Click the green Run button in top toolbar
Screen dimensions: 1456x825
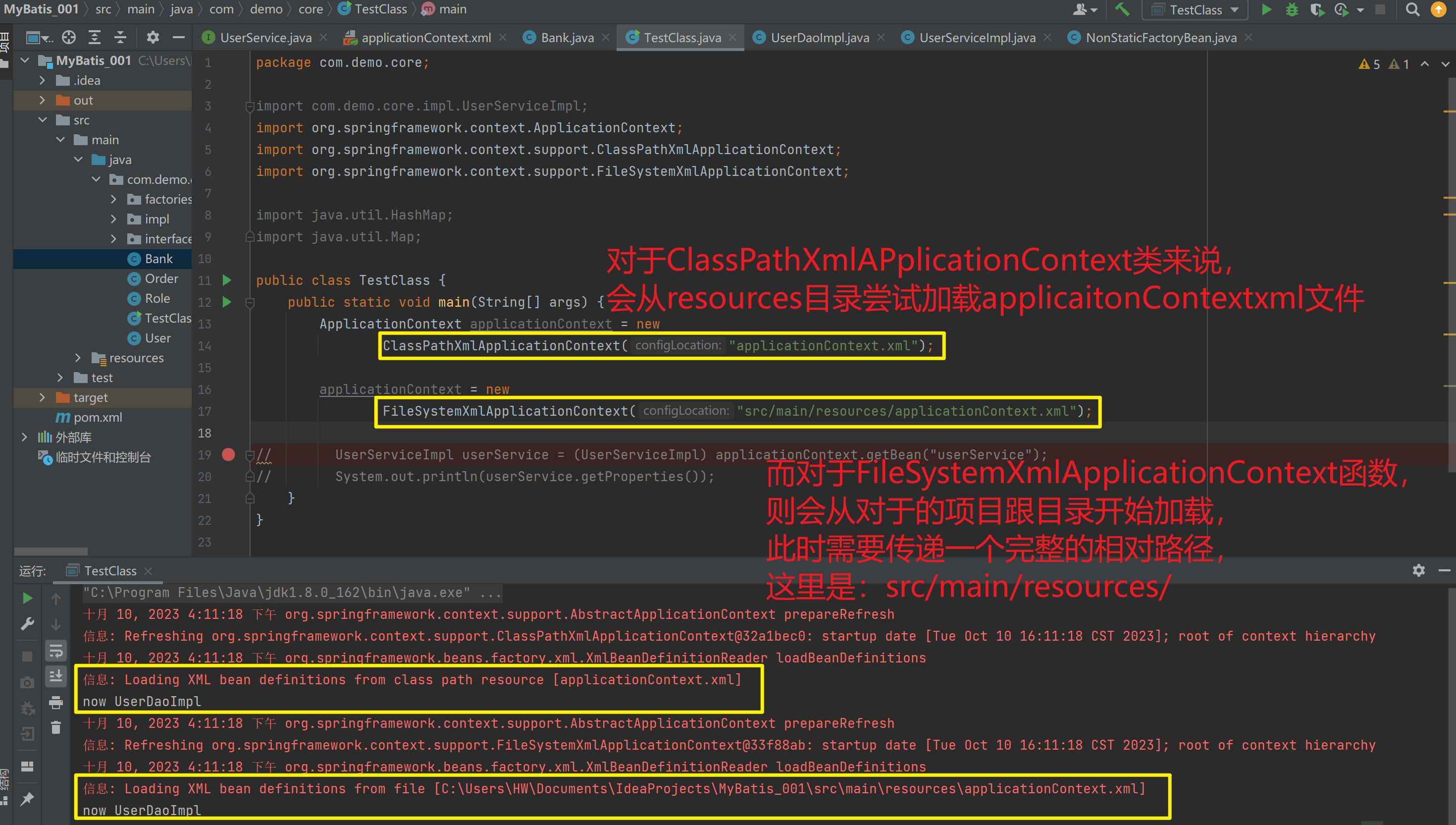1266,9
